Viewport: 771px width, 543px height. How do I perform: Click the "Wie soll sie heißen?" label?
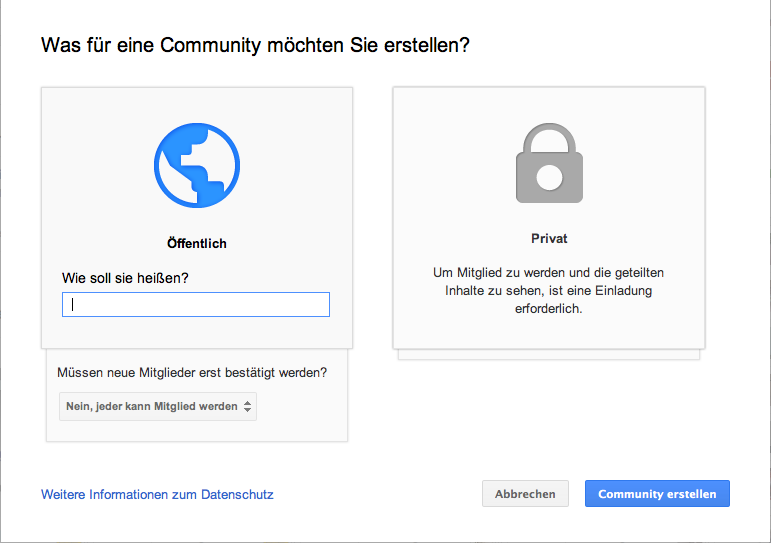tap(126, 277)
